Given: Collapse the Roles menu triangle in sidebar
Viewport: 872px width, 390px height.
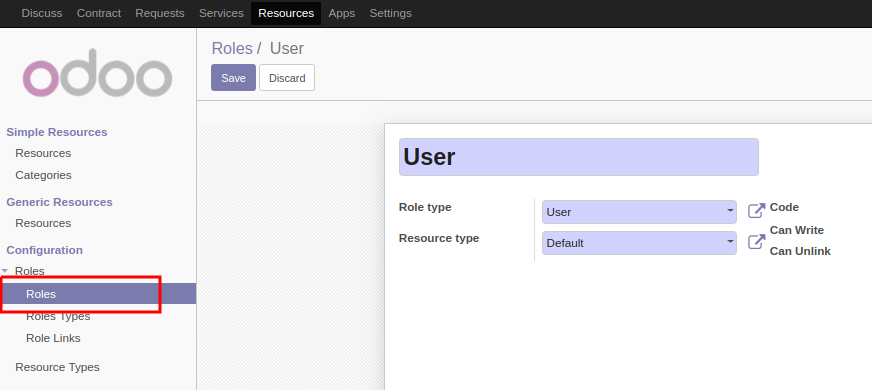Looking at the screenshot, I should click(x=5, y=271).
